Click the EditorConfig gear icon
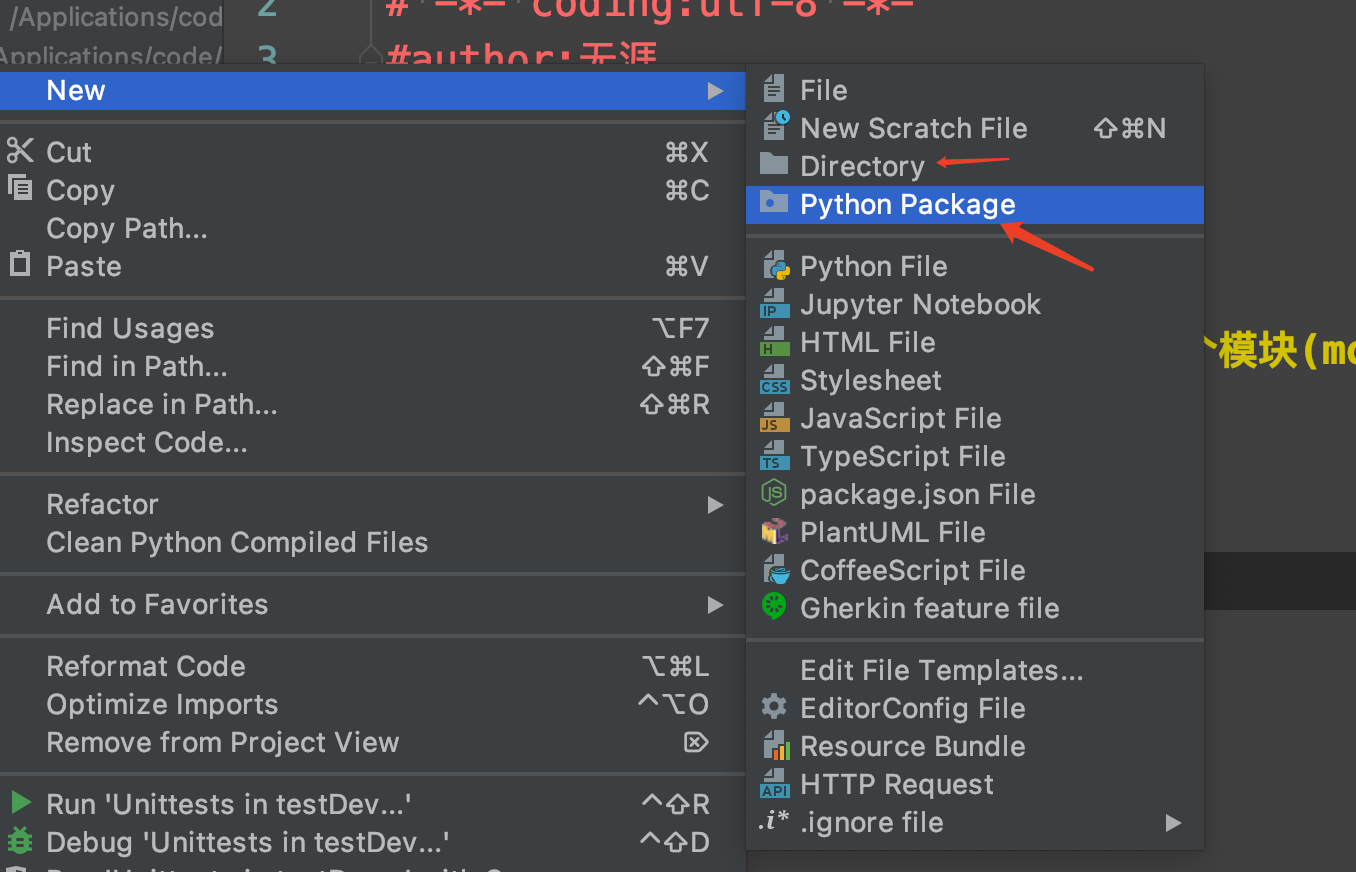This screenshot has height=872, width=1356. point(775,708)
